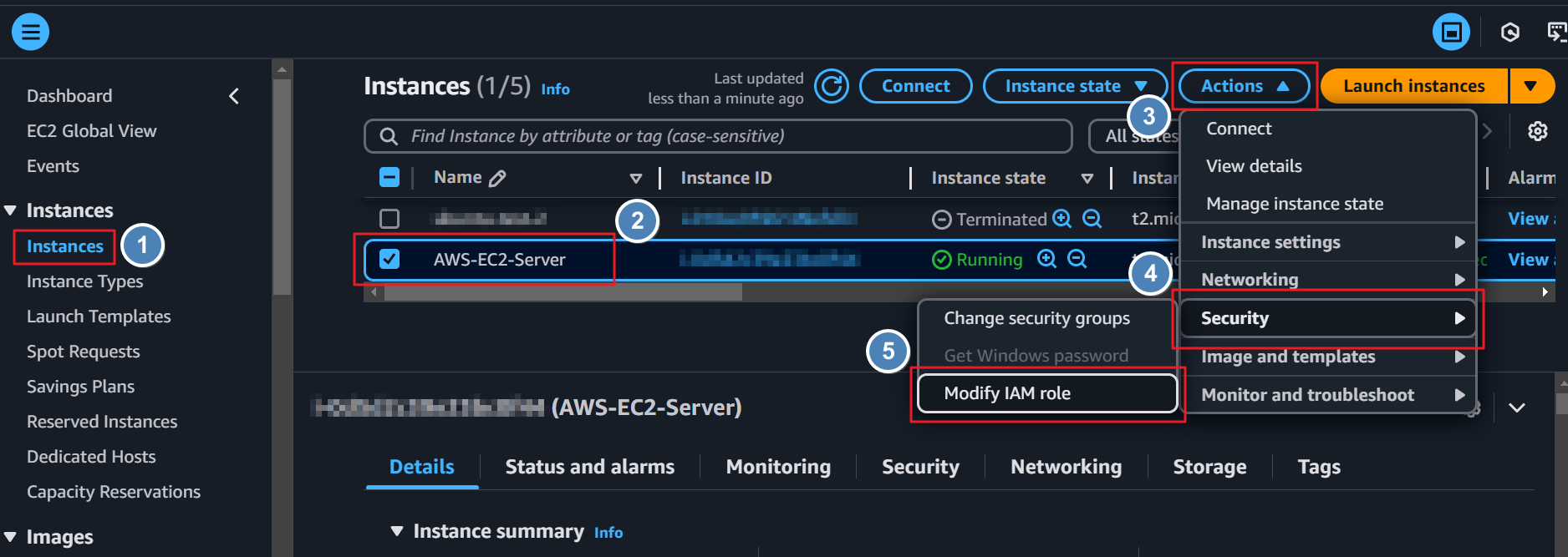Open Events in sidebar

click(x=53, y=166)
